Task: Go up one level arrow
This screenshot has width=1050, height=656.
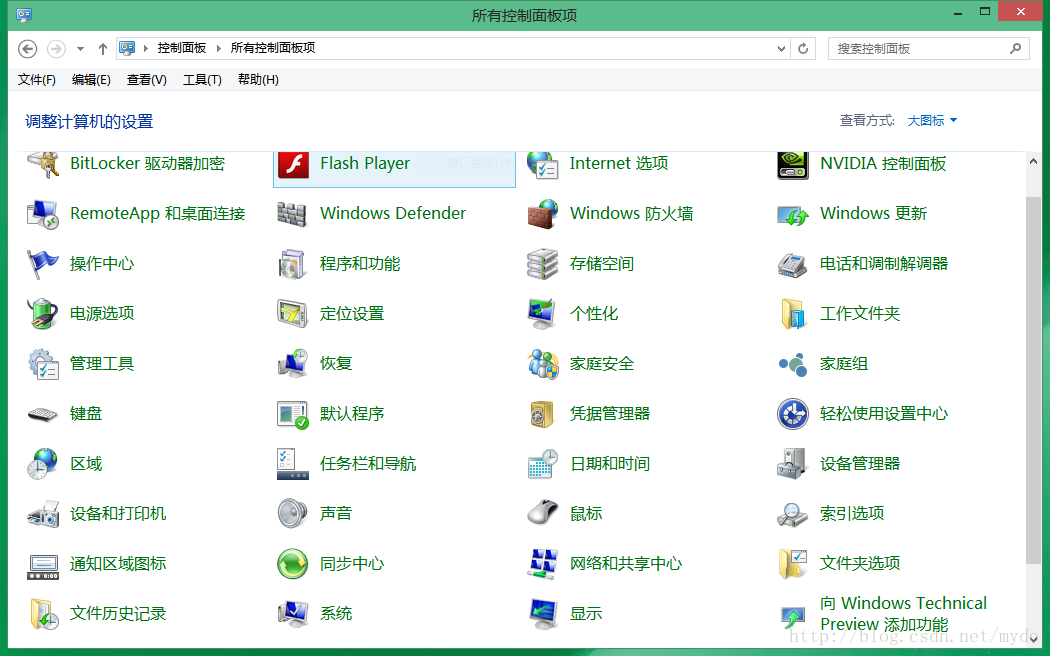Action: point(102,49)
